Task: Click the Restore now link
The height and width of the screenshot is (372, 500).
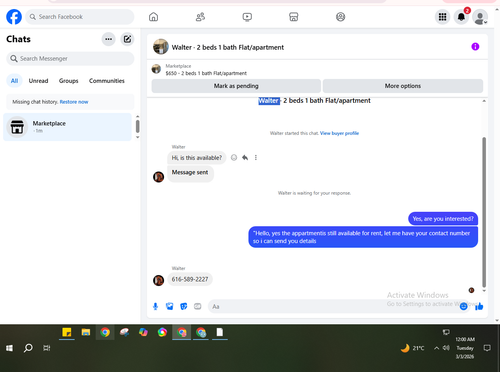Action: coord(74,102)
